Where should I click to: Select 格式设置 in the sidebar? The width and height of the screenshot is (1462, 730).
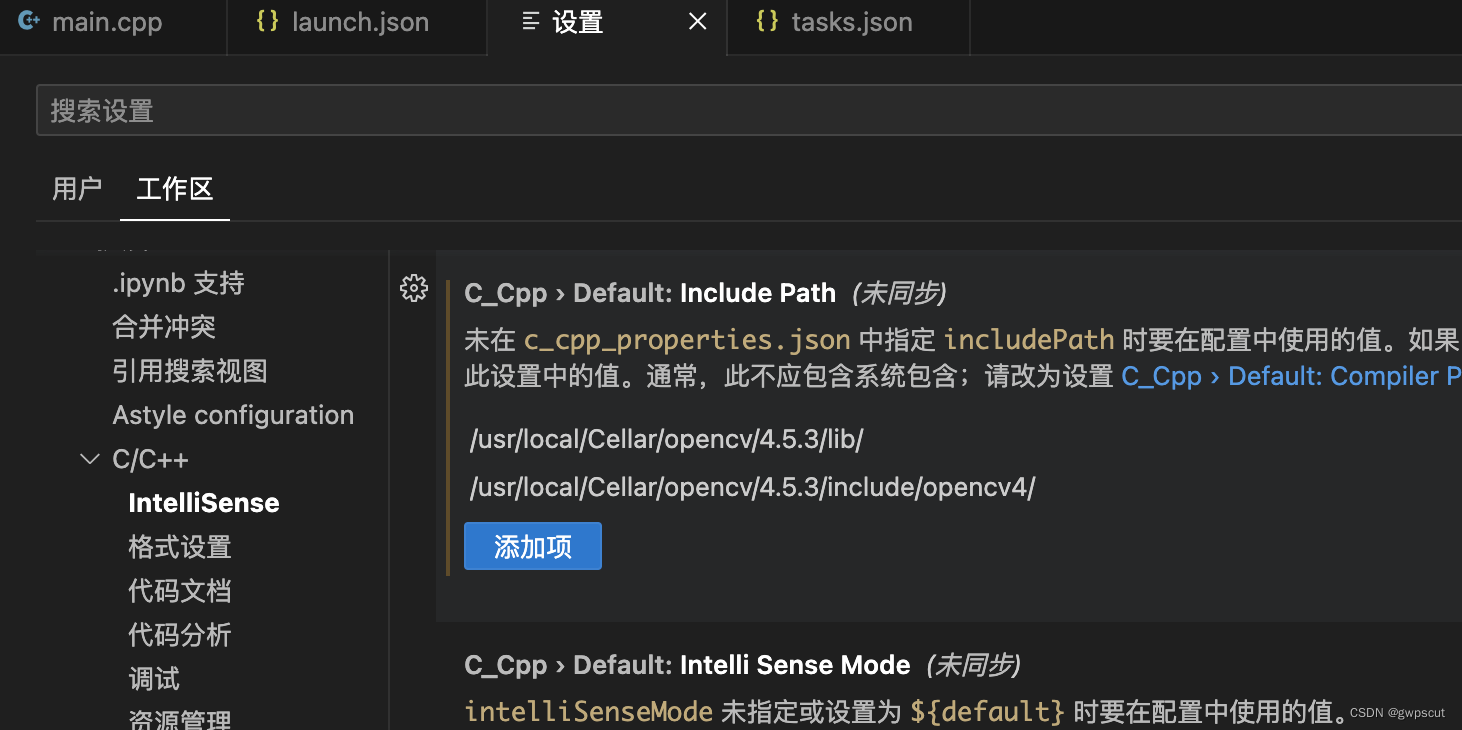pos(180,546)
